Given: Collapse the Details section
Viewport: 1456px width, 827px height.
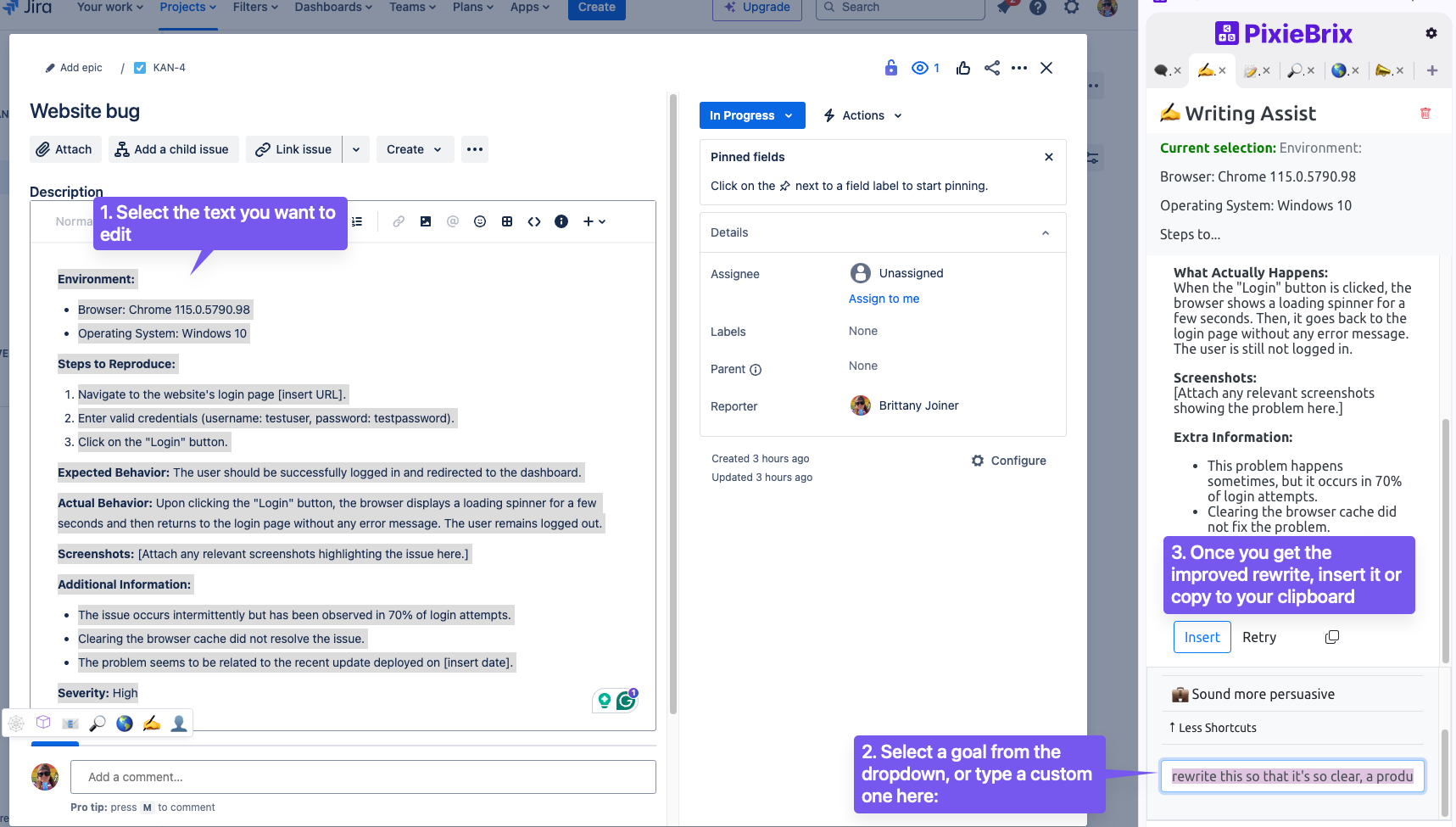Looking at the screenshot, I should (1045, 232).
